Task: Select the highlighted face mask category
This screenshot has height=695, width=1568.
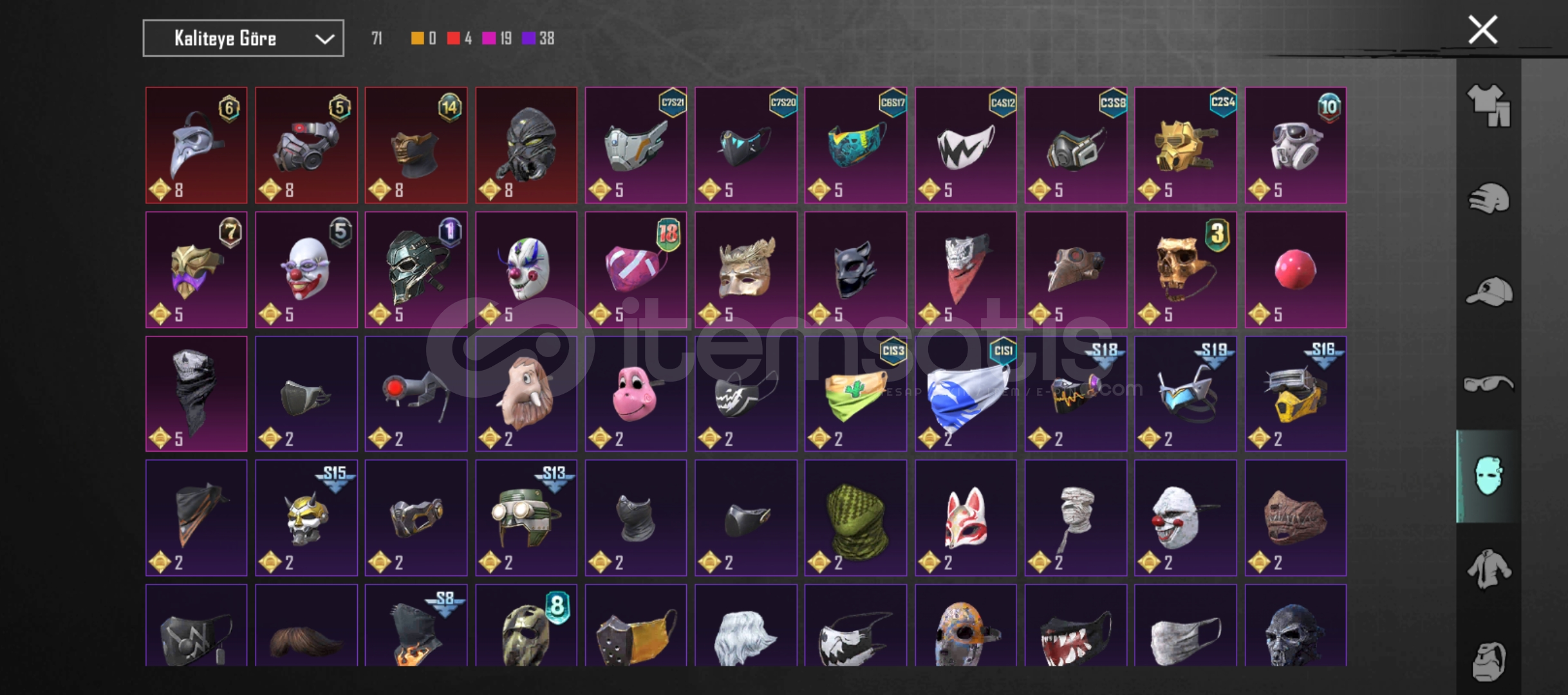Action: (x=1488, y=476)
